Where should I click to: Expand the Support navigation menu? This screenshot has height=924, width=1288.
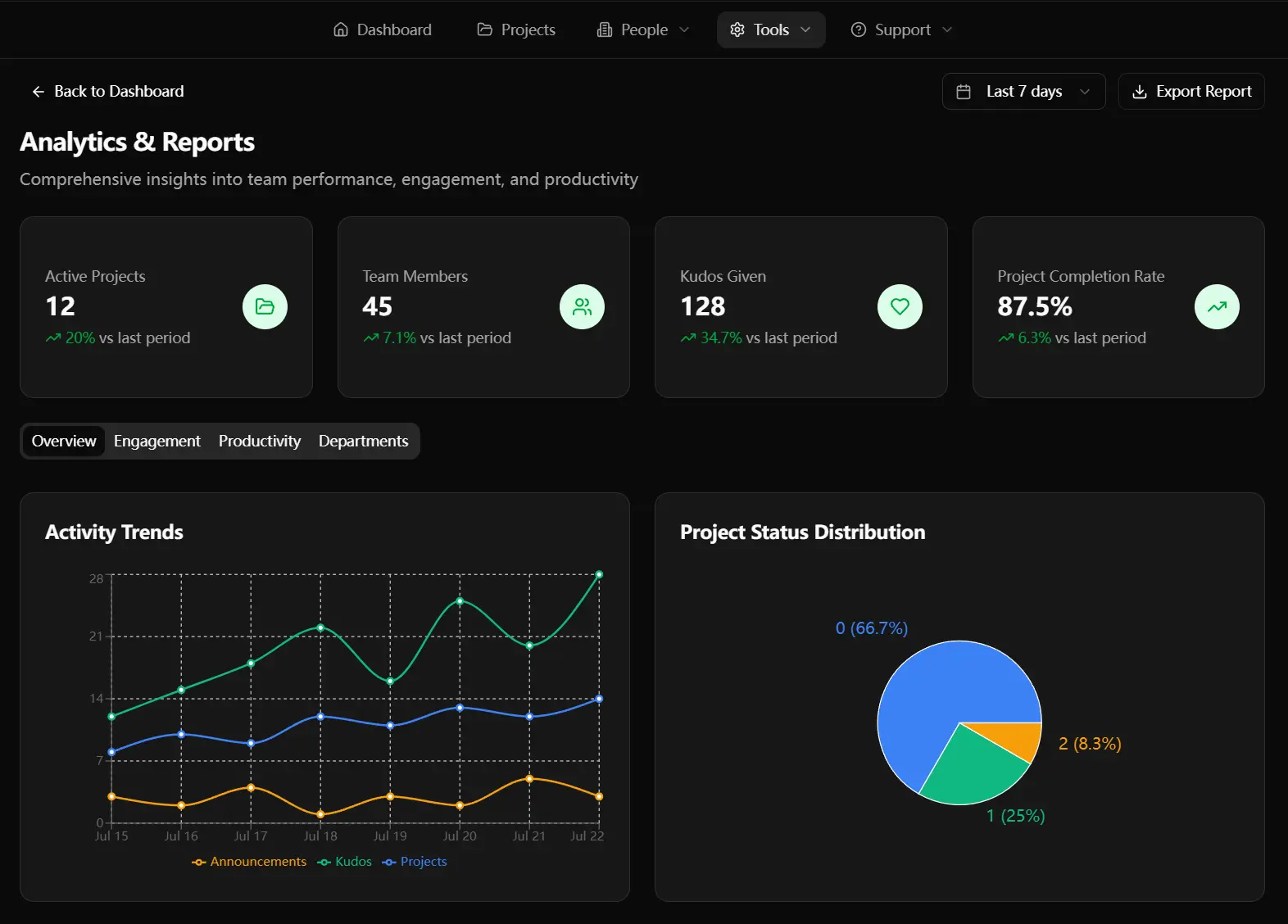click(902, 29)
